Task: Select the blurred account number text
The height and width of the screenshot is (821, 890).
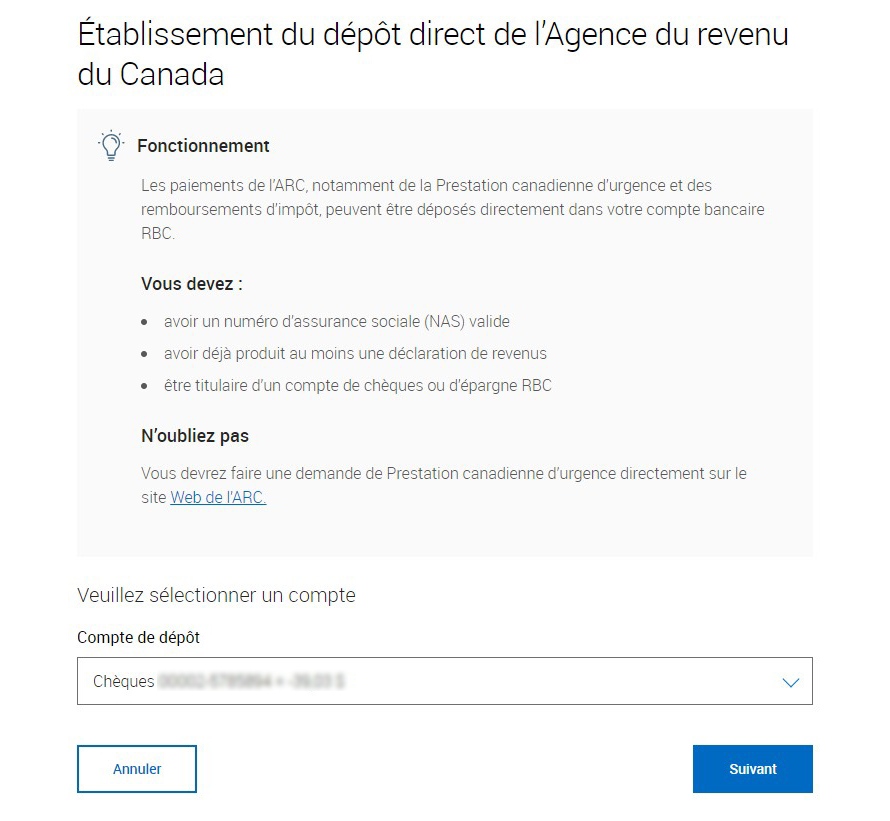Action: (x=251, y=681)
